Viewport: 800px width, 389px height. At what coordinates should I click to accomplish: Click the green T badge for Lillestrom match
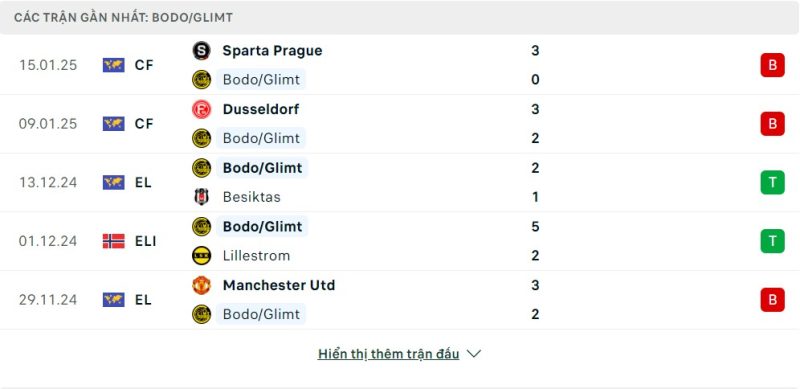772,241
